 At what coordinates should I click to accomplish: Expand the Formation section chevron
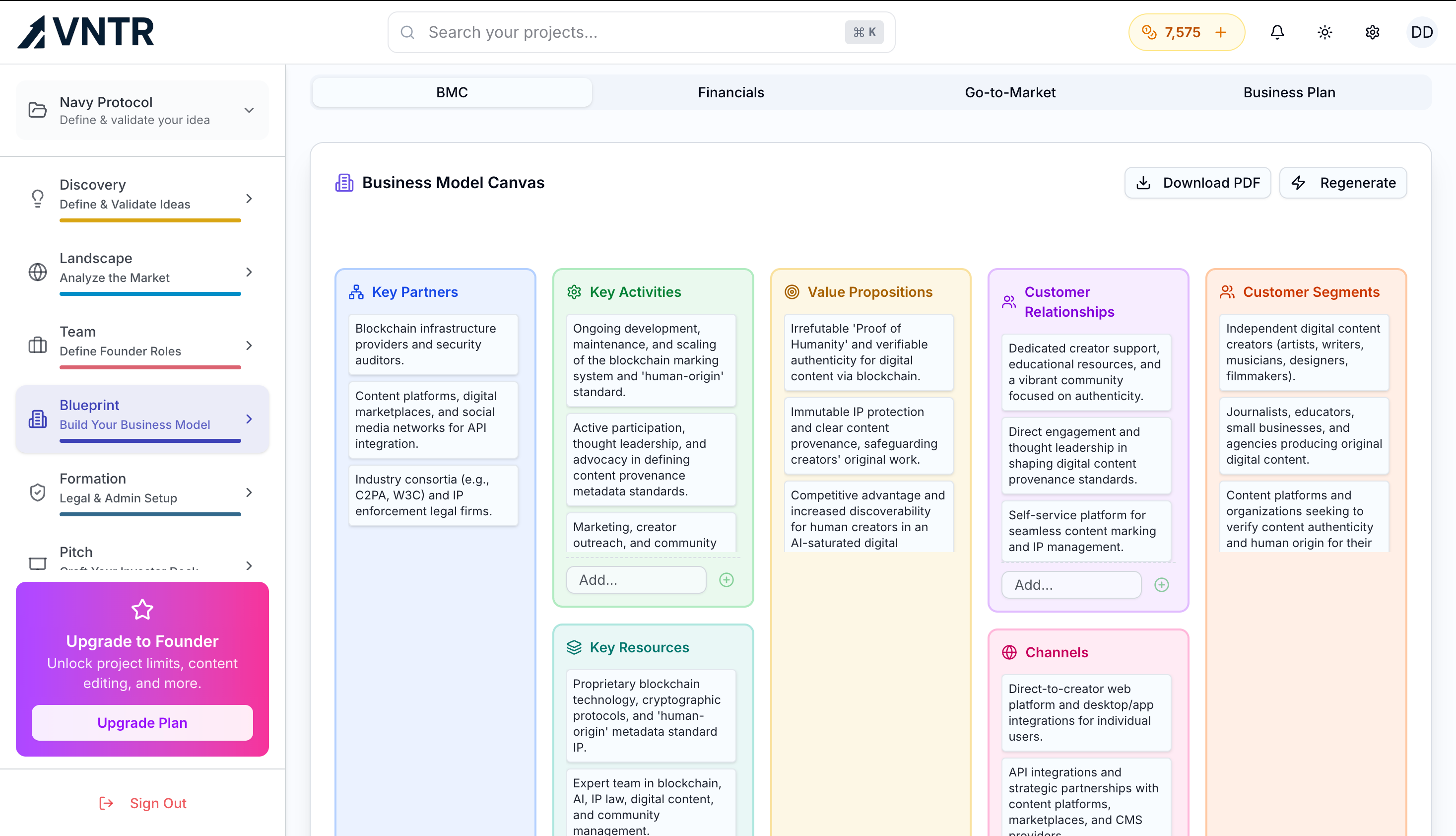tap(249, 492)
